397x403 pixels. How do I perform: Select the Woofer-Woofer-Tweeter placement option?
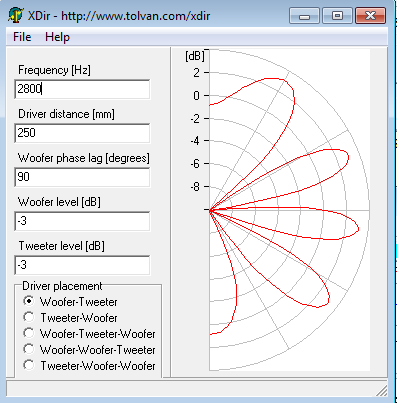[x=89, y=349]
